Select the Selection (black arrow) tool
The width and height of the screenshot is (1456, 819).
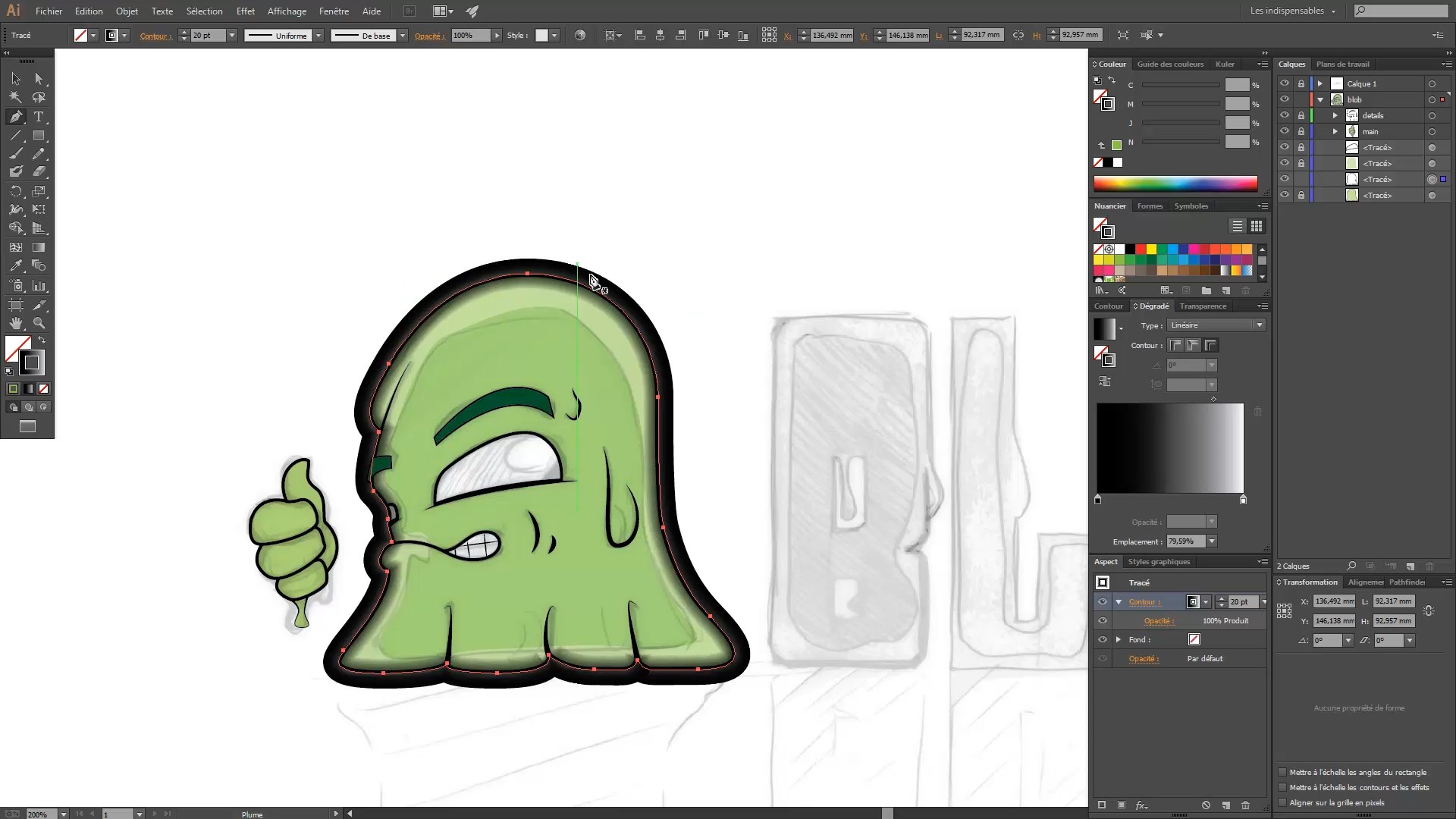pyautogui.click(x=16, y=79)
